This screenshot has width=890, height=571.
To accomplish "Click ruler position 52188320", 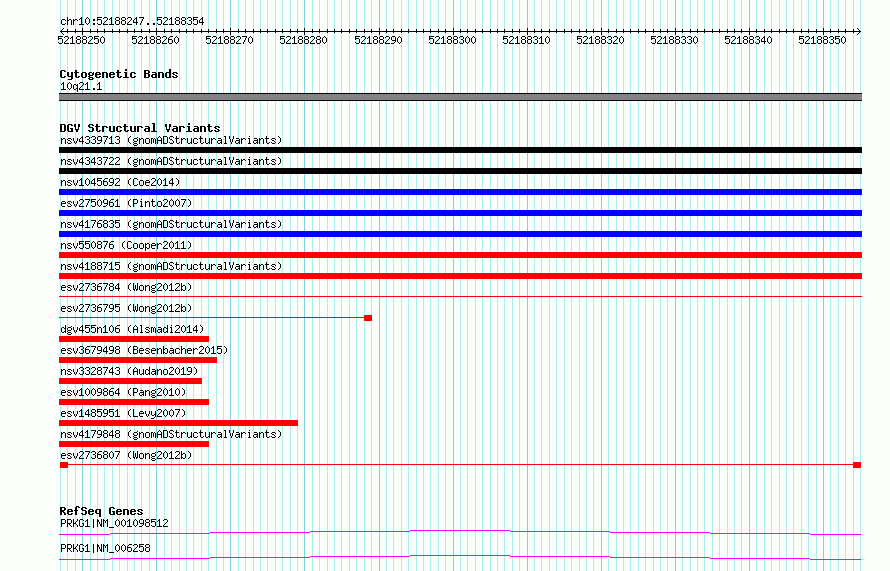I will 600,40.
